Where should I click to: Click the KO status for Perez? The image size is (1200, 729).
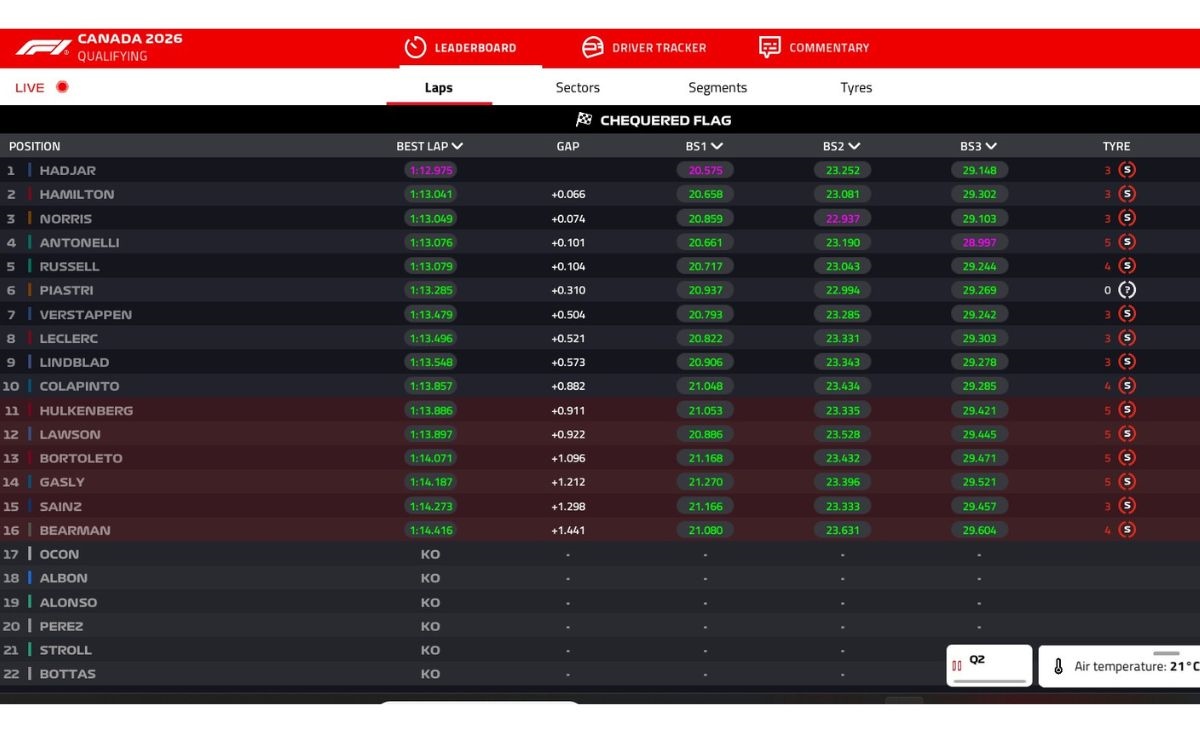point(431,626)
